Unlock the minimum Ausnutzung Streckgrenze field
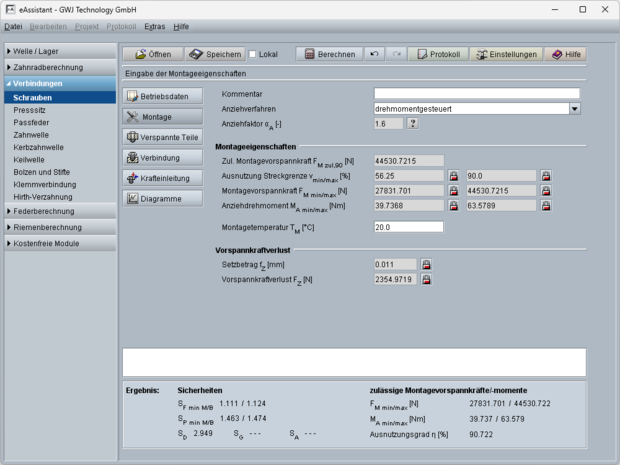 pyautogui.click(x=453, y=175)
